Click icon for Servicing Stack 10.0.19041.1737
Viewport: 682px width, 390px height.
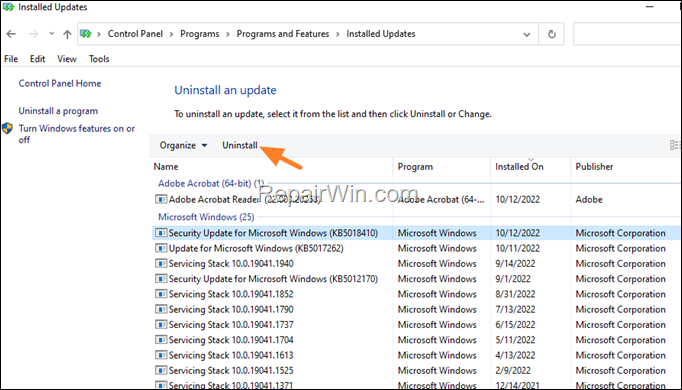tap(161, 324)
